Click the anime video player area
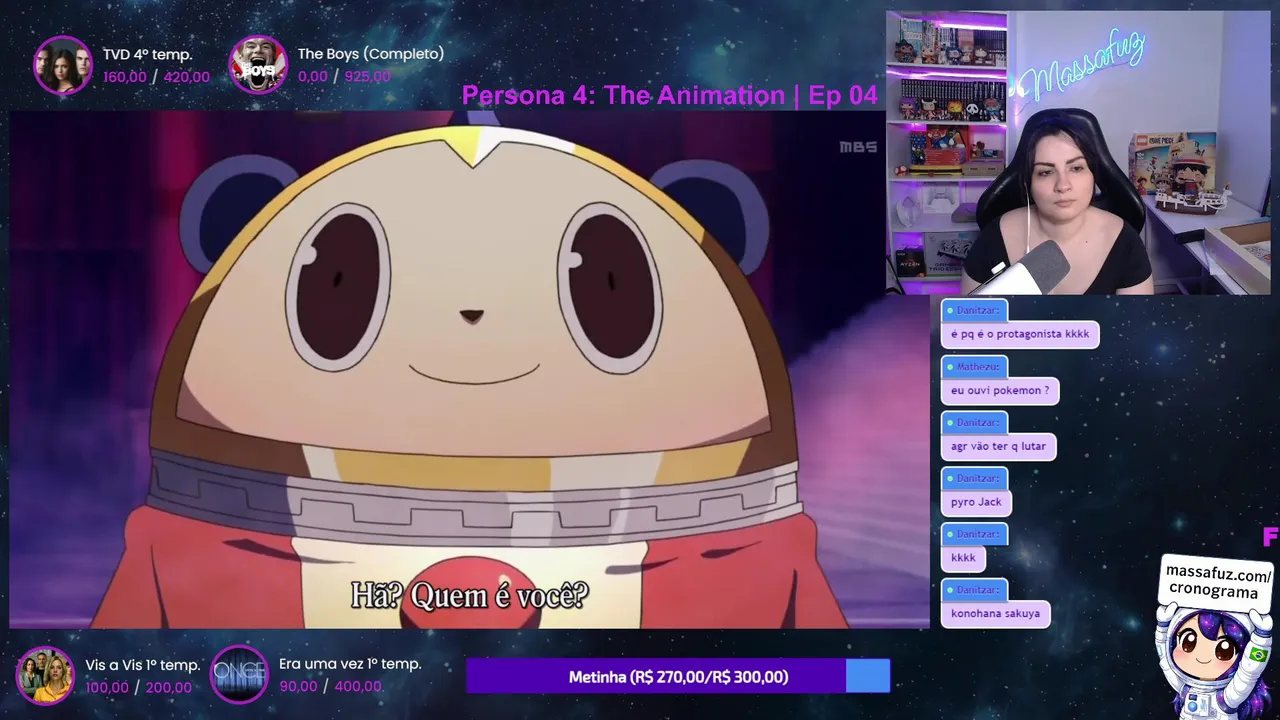The image size is (1280, 720). (x=469, y=370)
